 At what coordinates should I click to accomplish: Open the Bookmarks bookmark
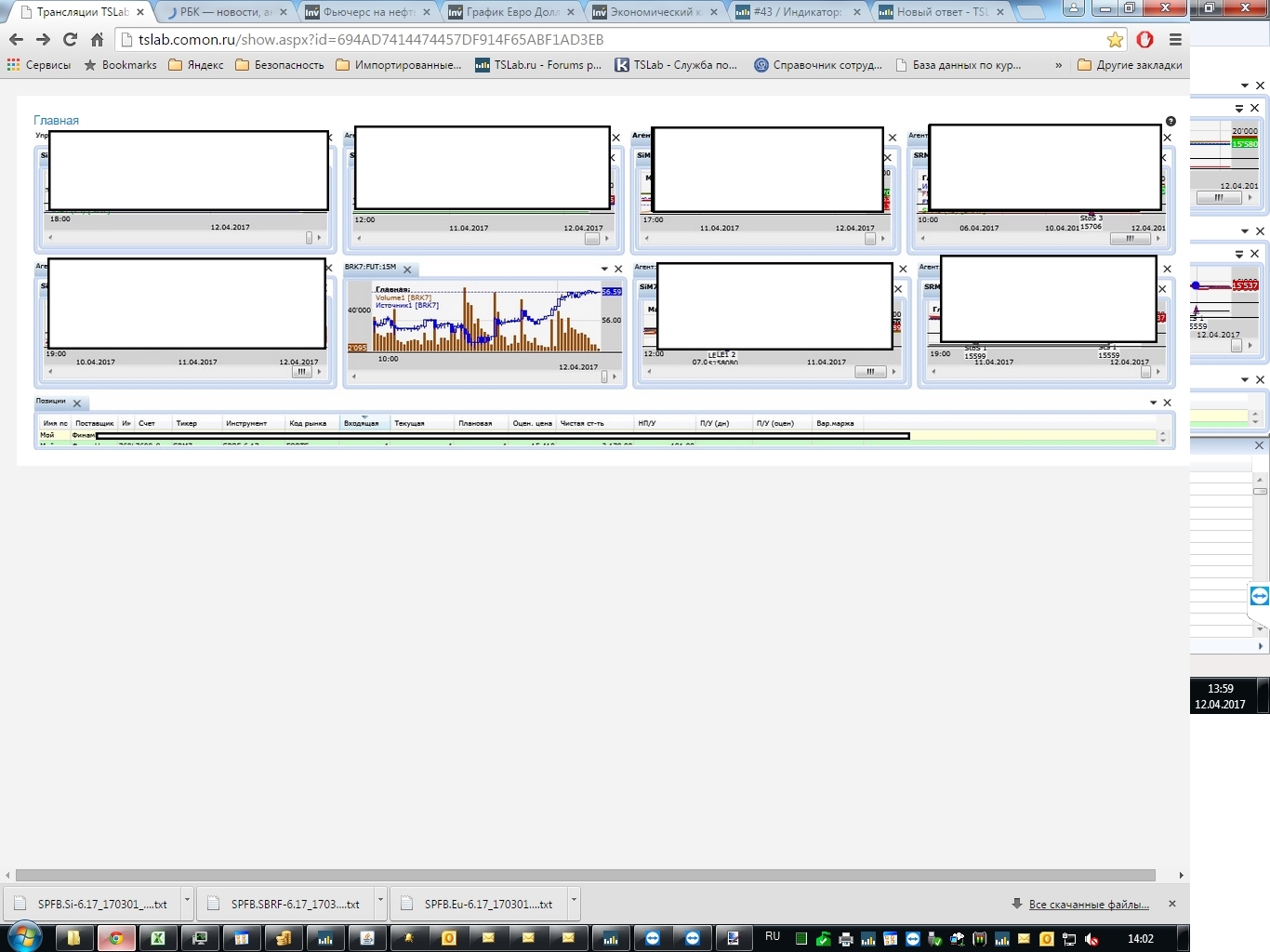(x=121, y=65)
